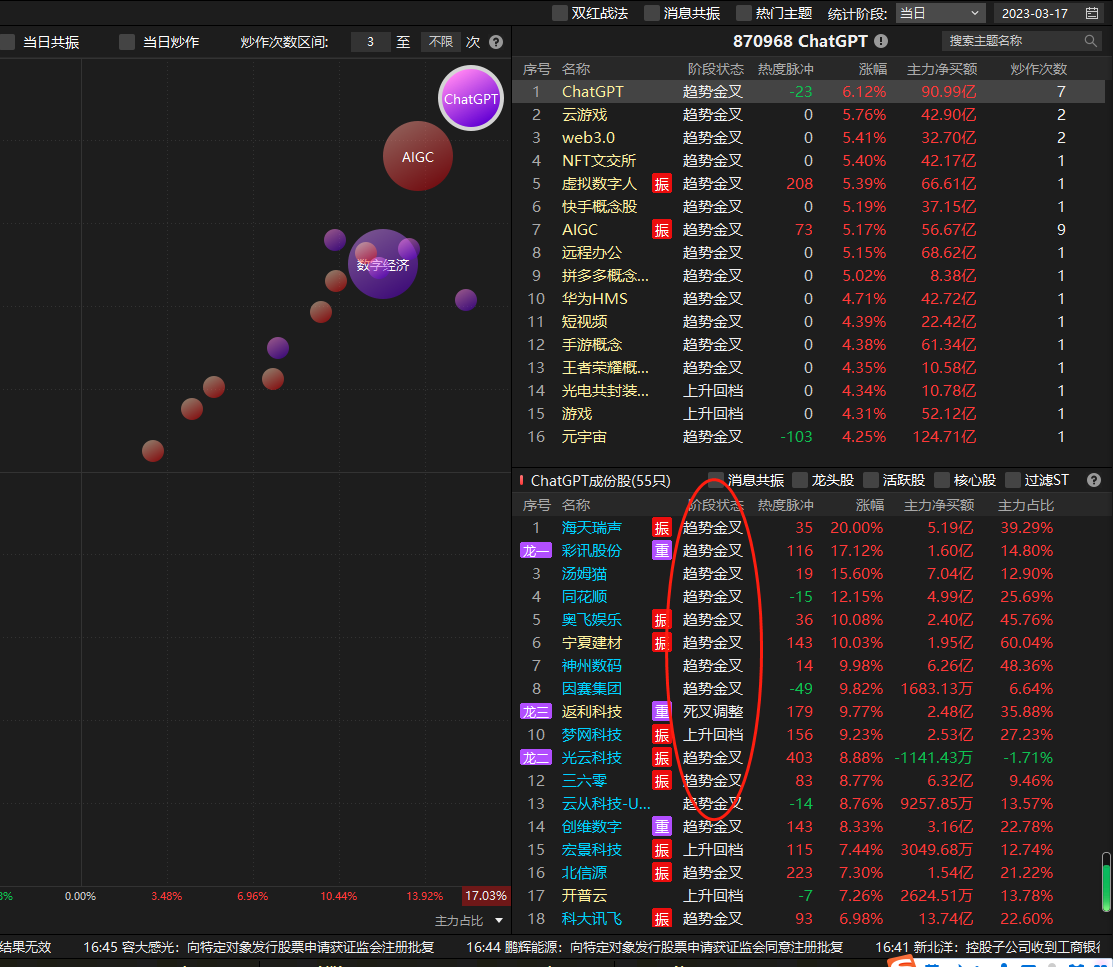Screen dimensions: 1113x967
Task: Click the 重 badge beside 彩讯股份
Action: coord(662,551)
